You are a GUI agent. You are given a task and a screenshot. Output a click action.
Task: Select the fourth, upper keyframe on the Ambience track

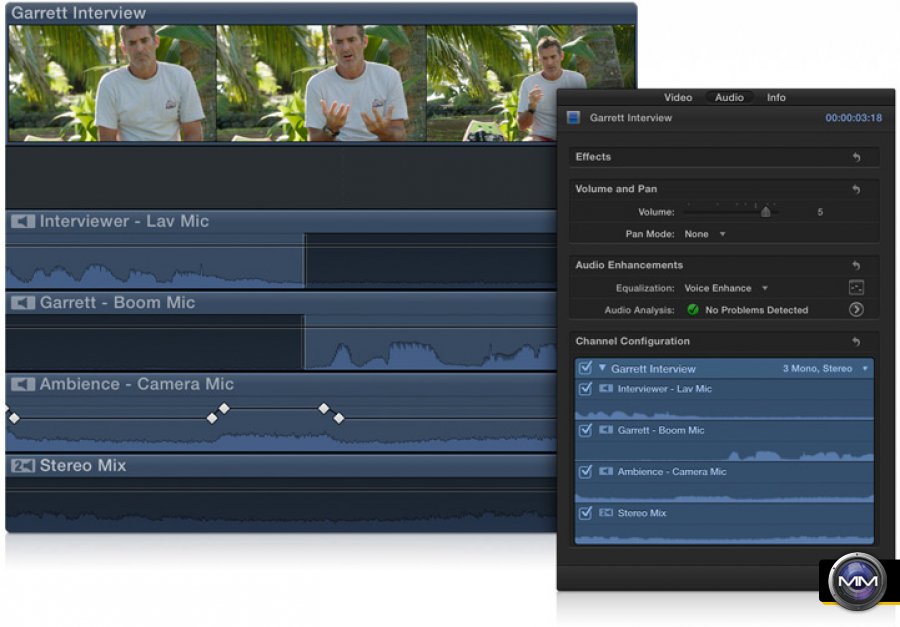(324, 408)
